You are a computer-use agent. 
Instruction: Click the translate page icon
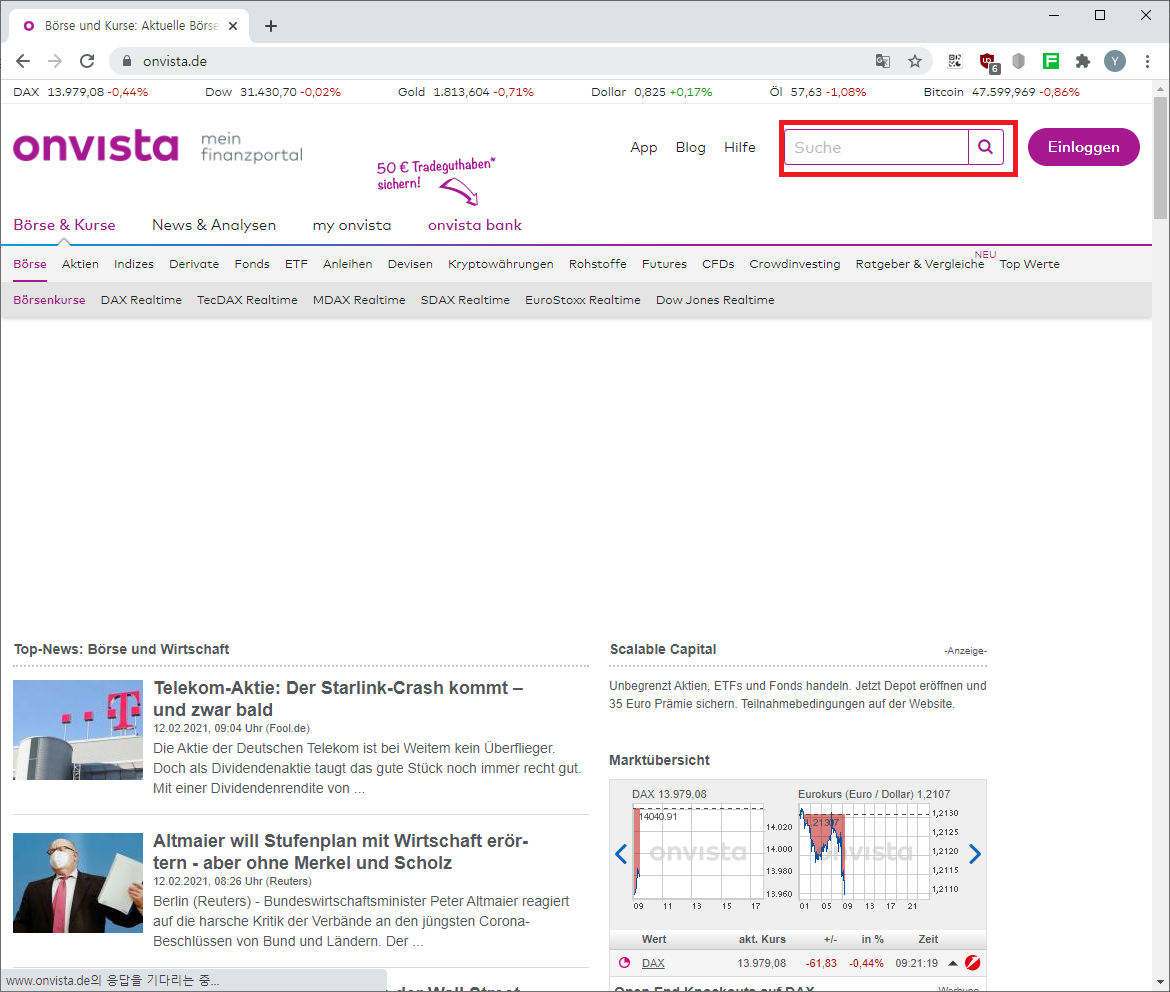pos(883,61)
